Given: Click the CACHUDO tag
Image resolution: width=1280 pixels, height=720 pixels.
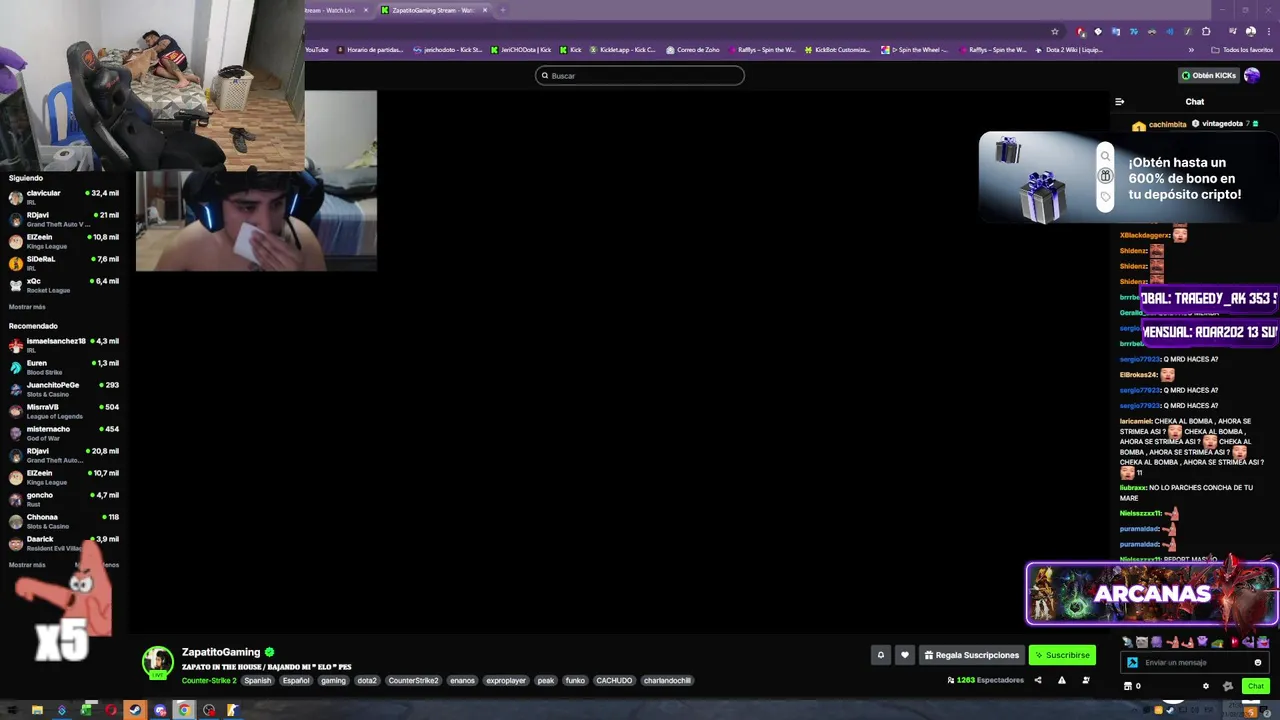Looking at the screenshot, I should [614, 680].
